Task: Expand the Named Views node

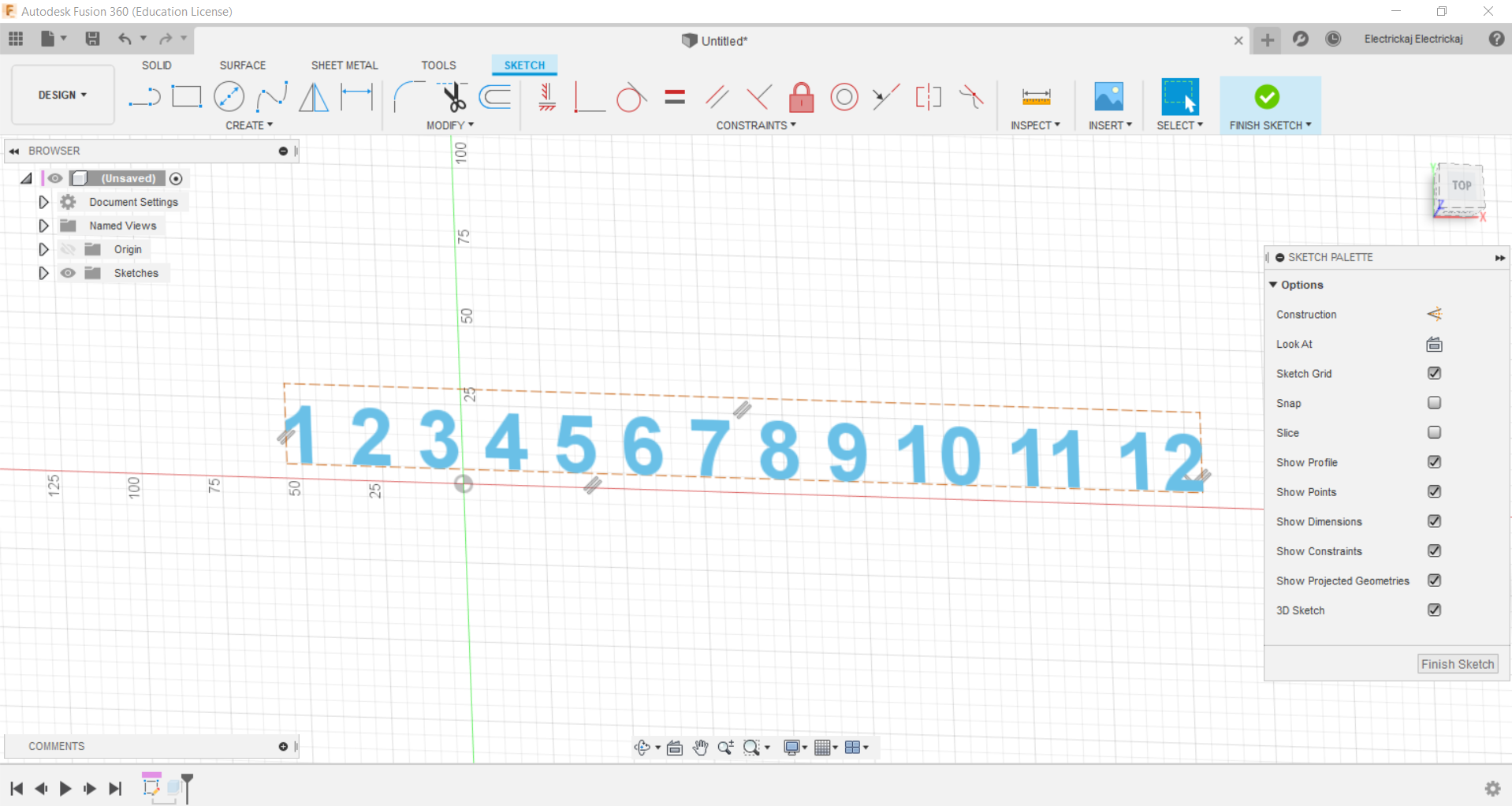Action: [x=43, y=226]
